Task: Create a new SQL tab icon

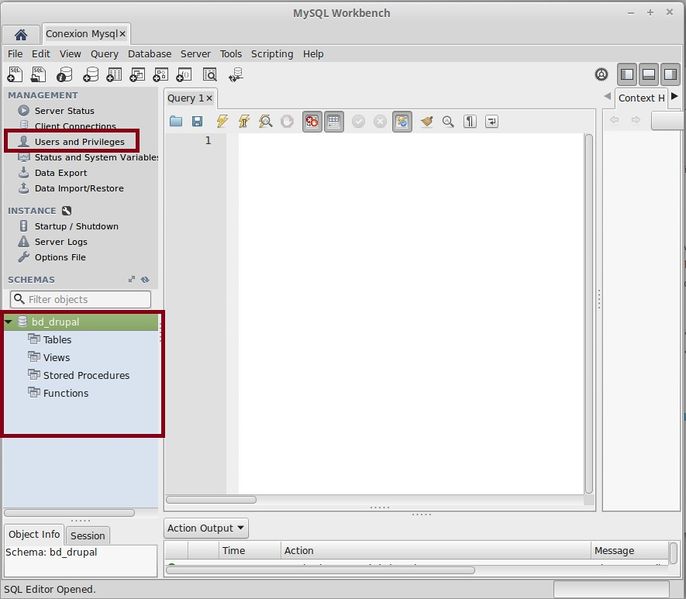Action: (15, 74)
